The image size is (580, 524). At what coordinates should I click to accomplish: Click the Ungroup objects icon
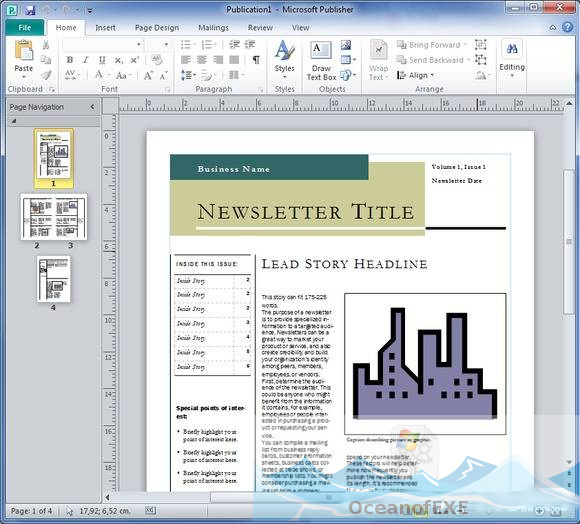(480, 60)
